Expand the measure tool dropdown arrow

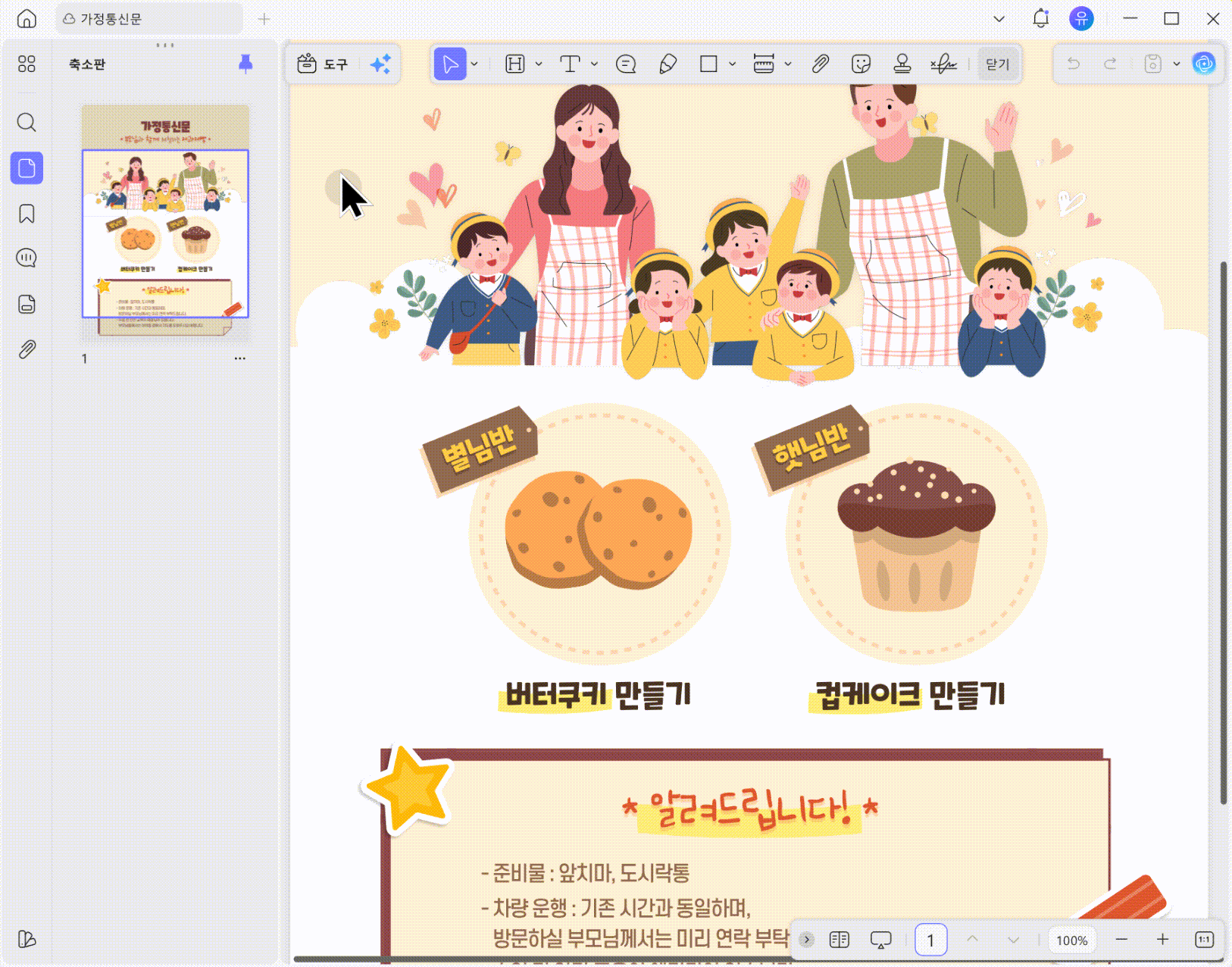[x=788, y=64]
